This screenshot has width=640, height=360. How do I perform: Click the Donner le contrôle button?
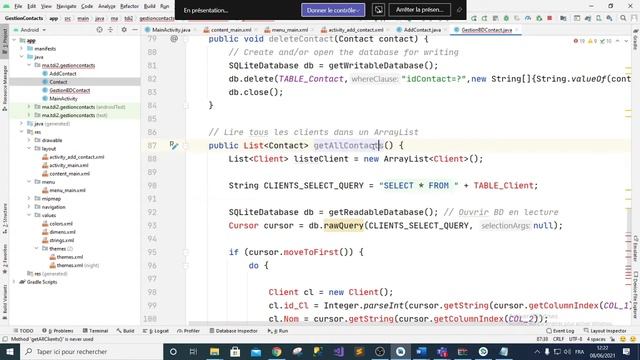click(x=333, y=10)
